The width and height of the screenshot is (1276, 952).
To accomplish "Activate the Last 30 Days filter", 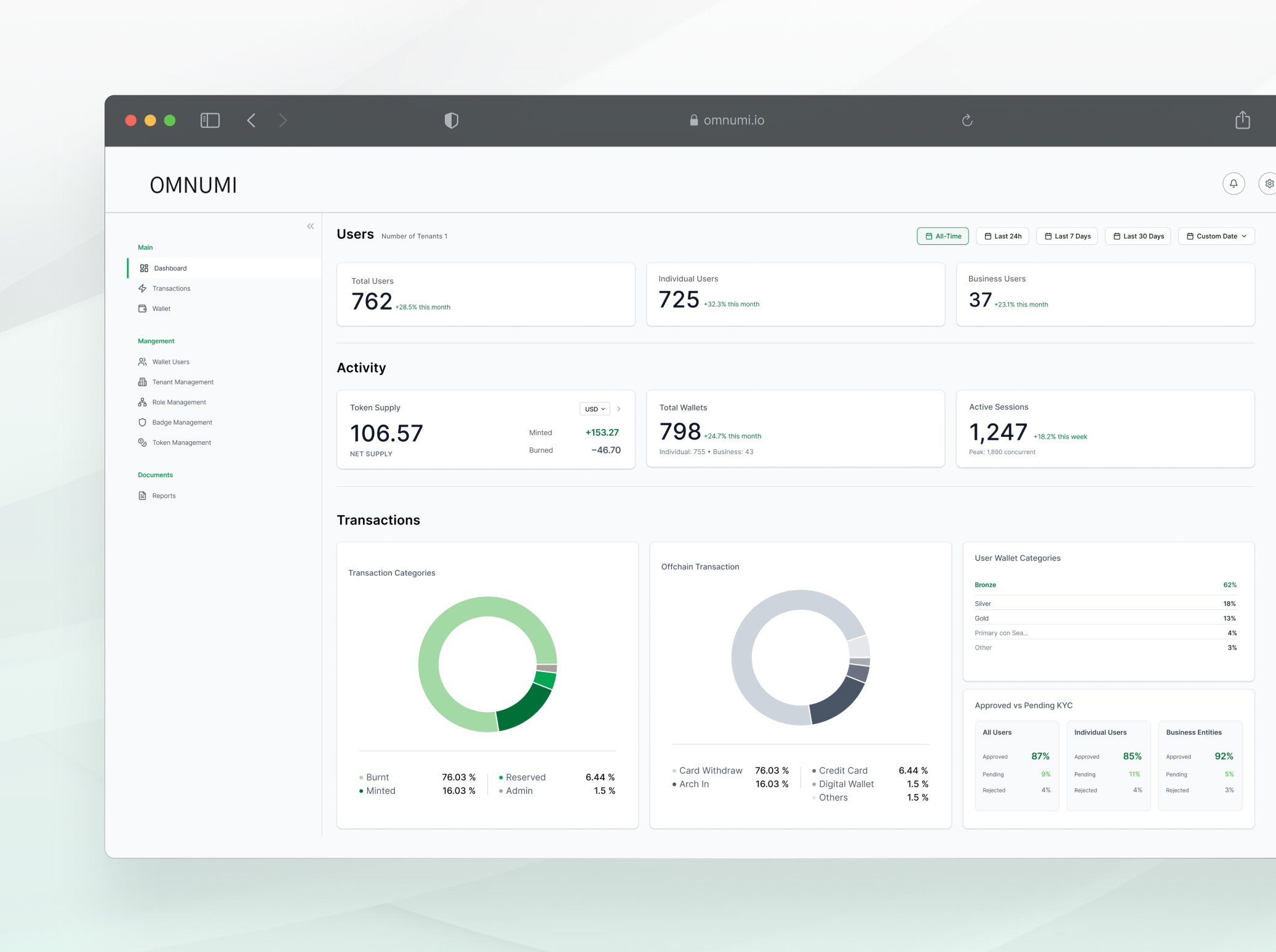I will point(1138,236).
